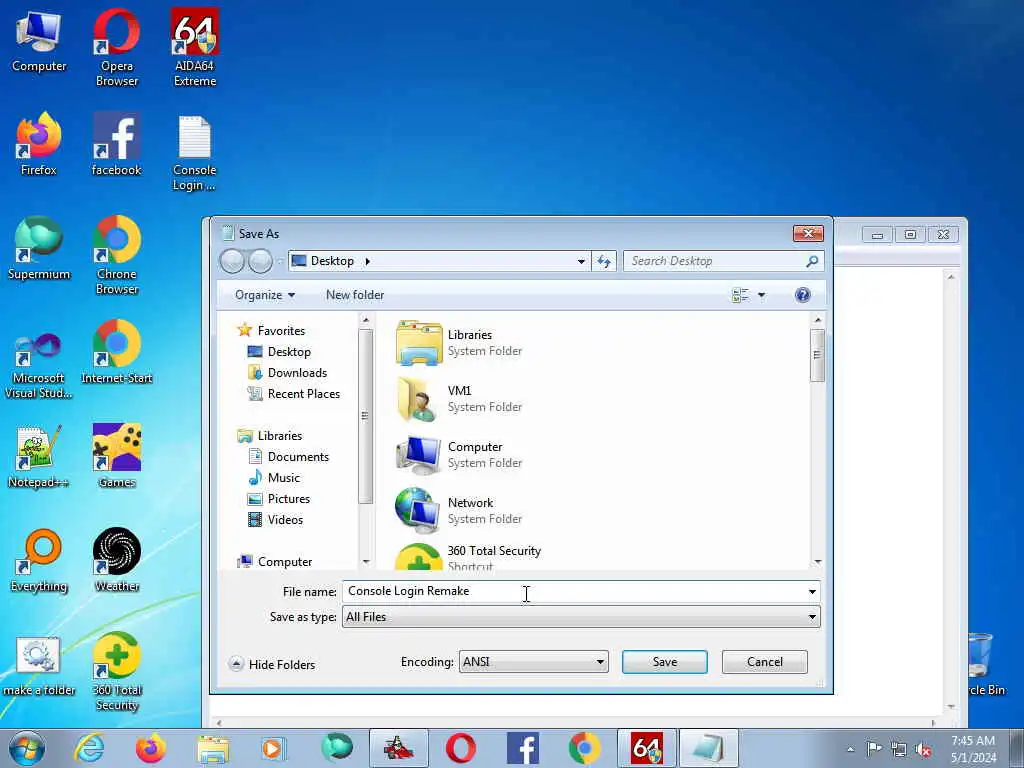Select the facebook desktop shortcut
Image resolution: width=1024 pixels, height=768 pixels.
click(x=116, y=145)
